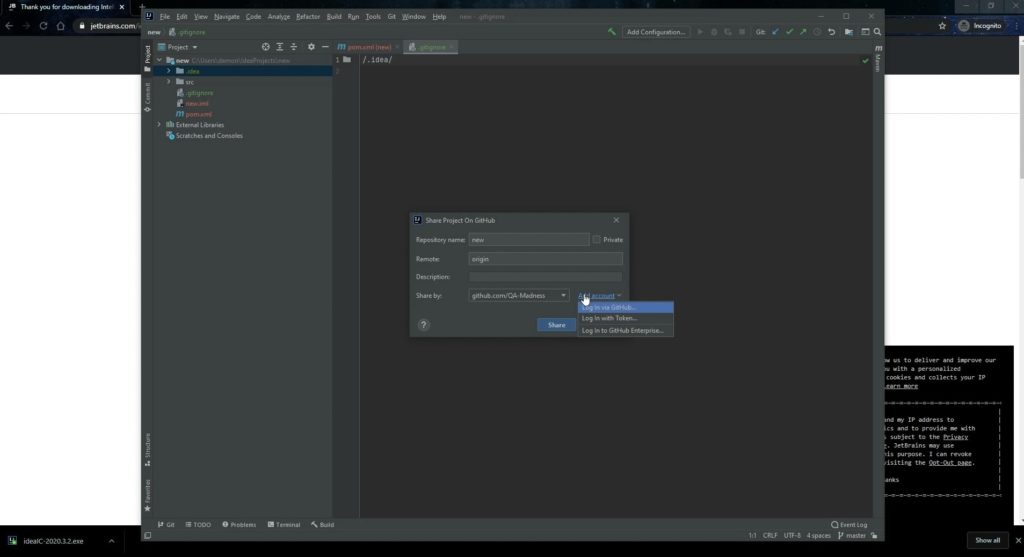
Task: Click Select Opened File target icon
Action: click(x=266, y=47)
